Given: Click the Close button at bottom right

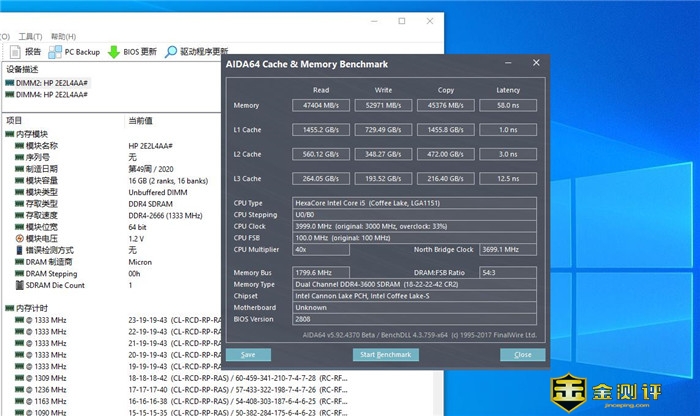Looking at the screenshot, I should (x=522, y=355).
